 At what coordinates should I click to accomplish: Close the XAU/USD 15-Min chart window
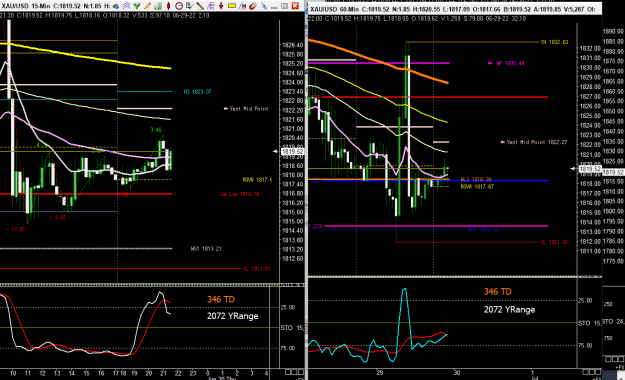(295, 6)
